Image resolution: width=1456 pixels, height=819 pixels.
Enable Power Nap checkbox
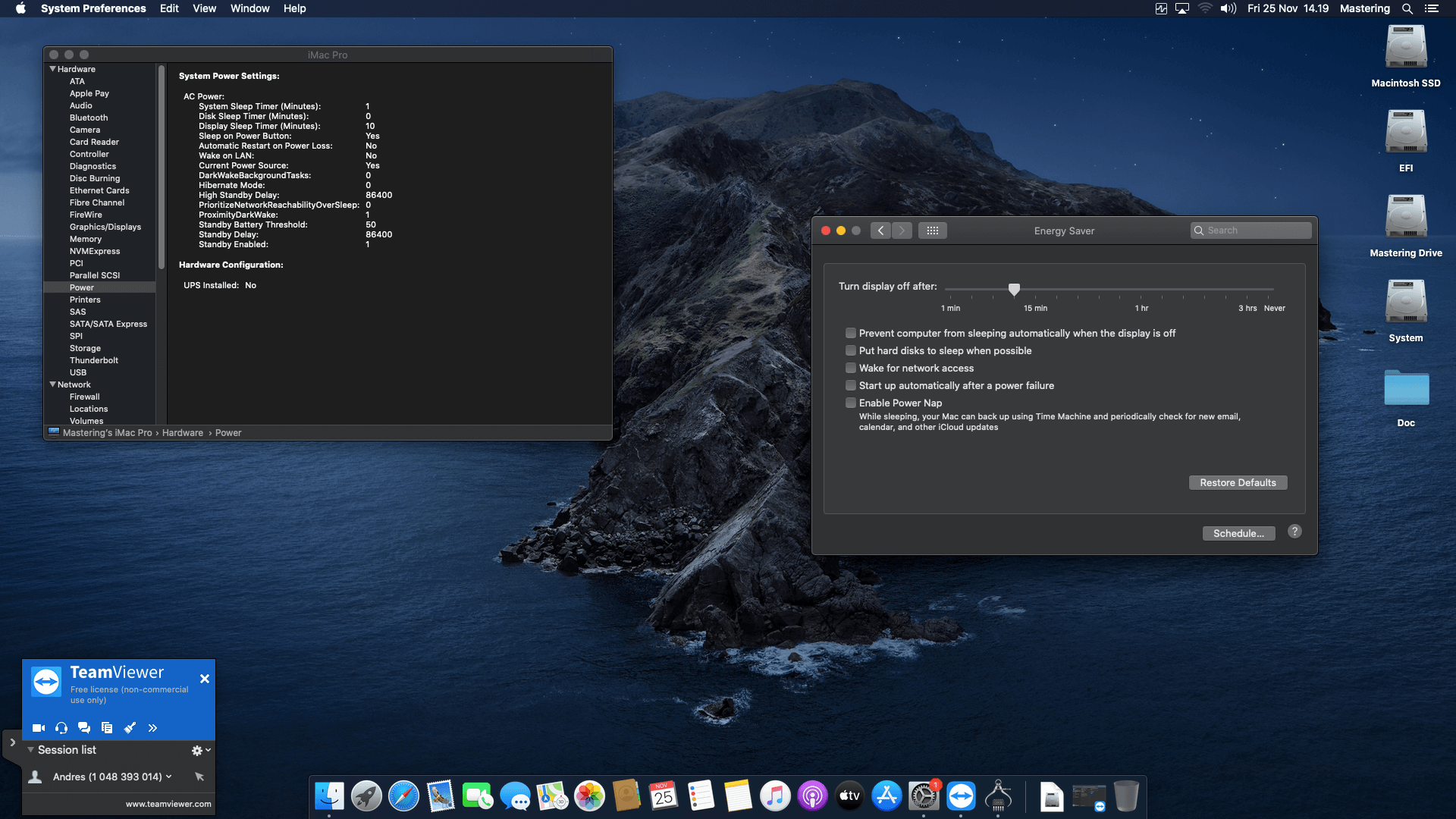pyautogui.click(x=851, y=403)
